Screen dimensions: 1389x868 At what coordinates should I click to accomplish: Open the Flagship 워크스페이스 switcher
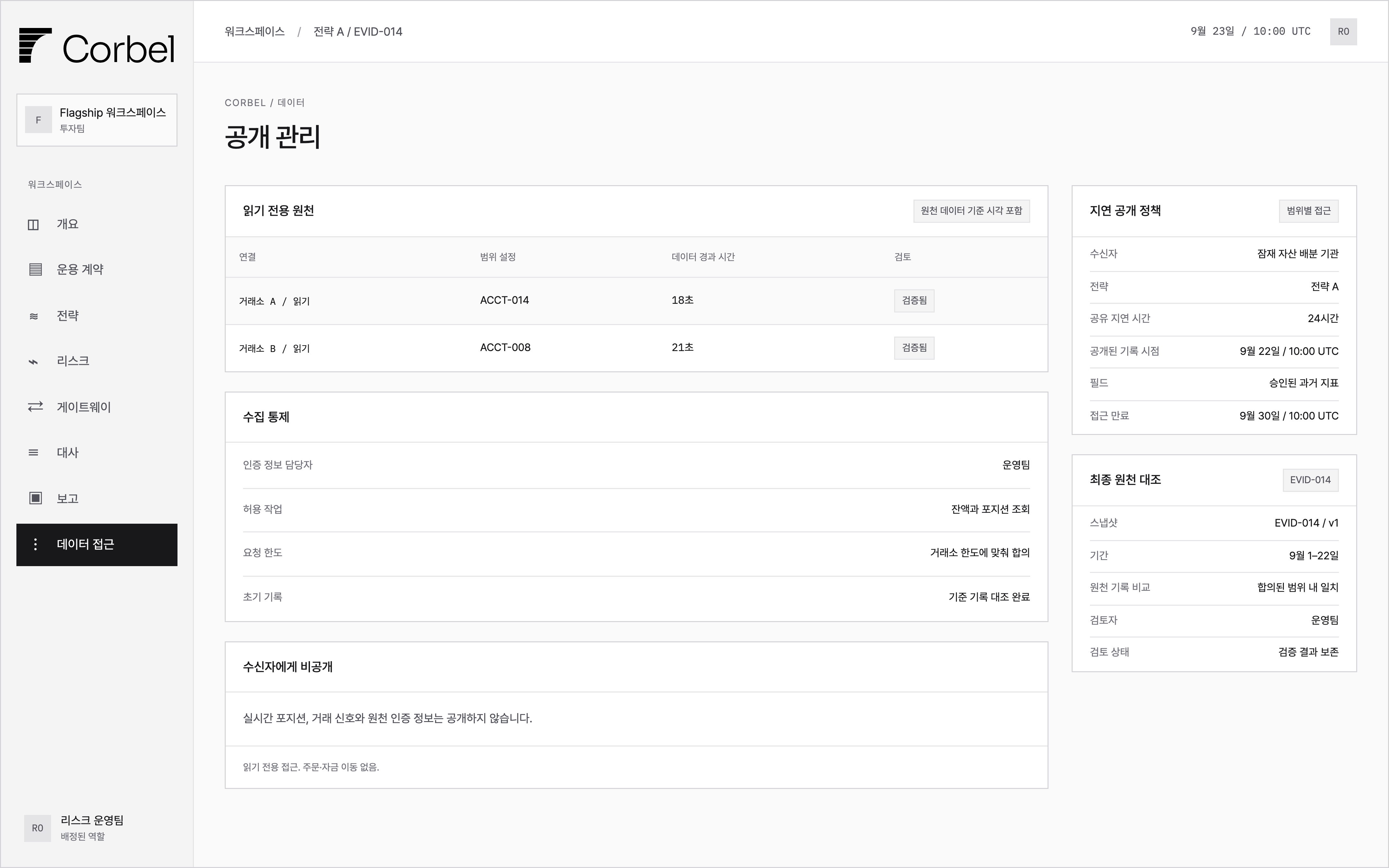pos(96,120)
